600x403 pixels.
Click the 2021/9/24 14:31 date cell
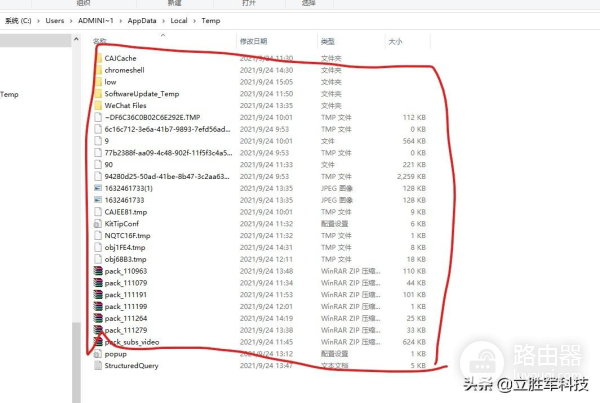(266, 248)
